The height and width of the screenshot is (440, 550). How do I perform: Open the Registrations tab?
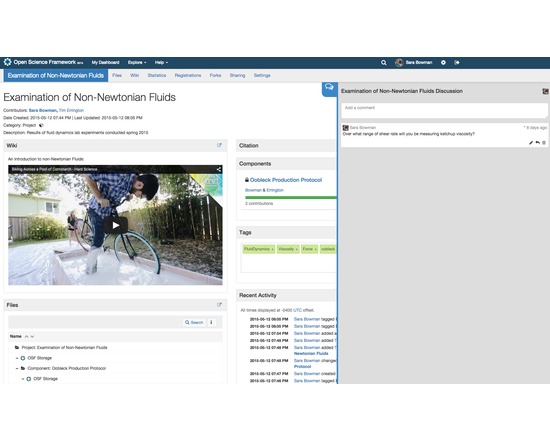pos(188,75)
